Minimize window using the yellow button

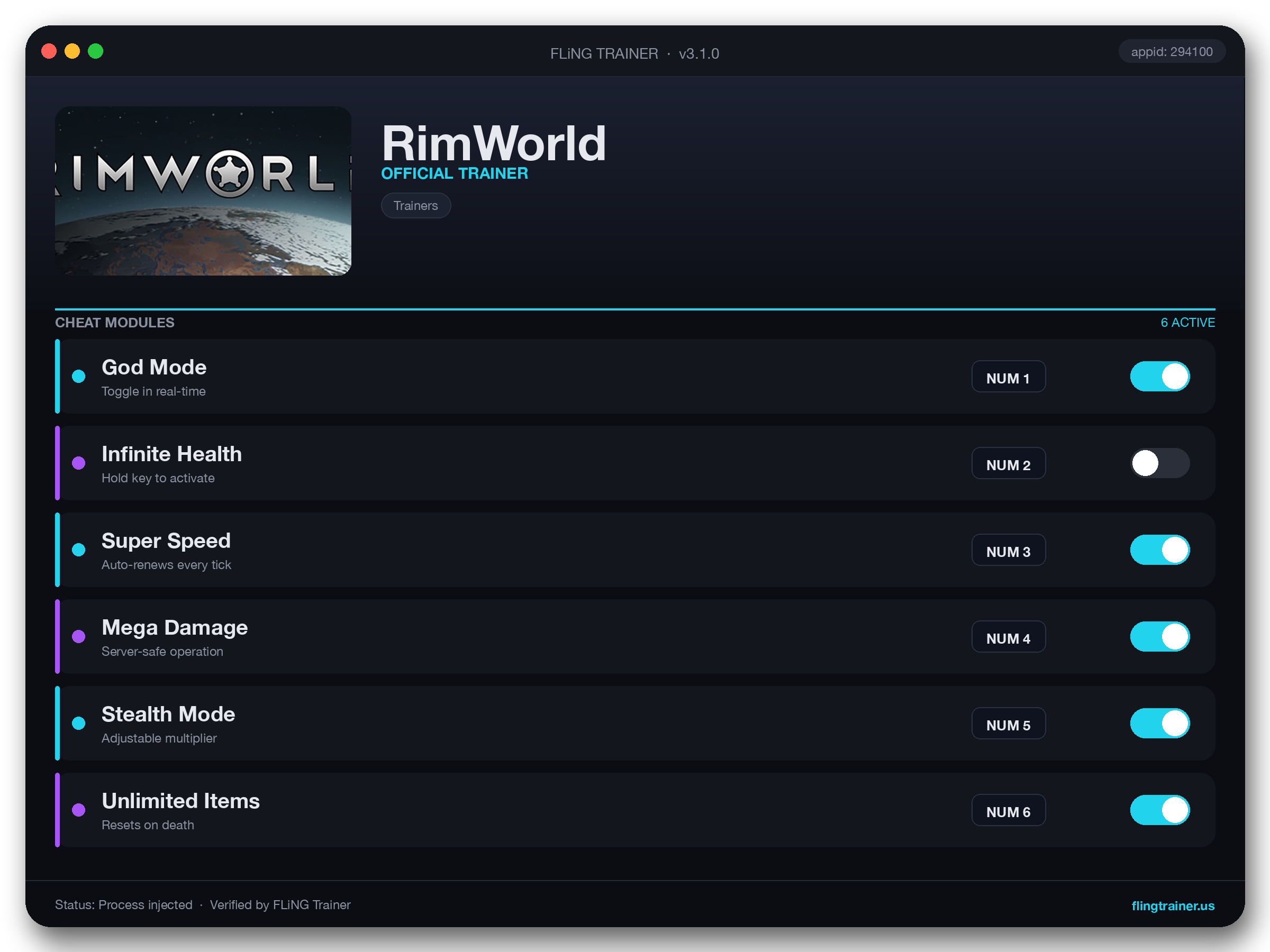pos(72,51)
